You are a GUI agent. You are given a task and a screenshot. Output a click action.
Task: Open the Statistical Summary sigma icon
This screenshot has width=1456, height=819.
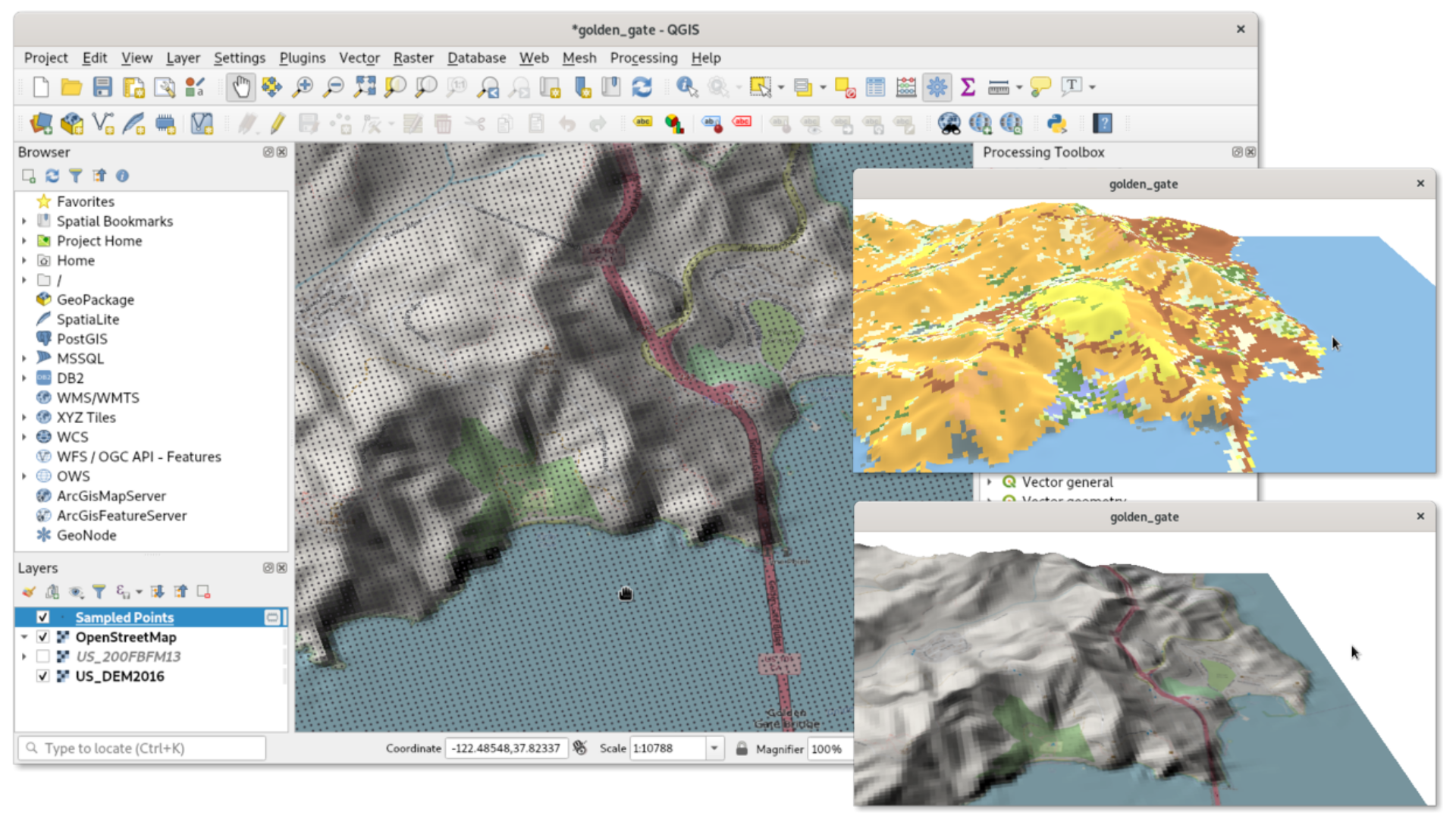(x=968, y=87)
